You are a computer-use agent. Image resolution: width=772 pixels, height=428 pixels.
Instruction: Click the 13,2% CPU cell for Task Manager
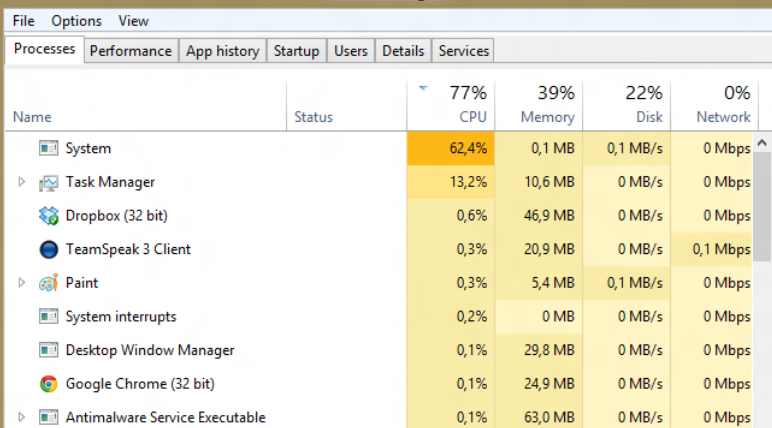[x=451, y=182]
